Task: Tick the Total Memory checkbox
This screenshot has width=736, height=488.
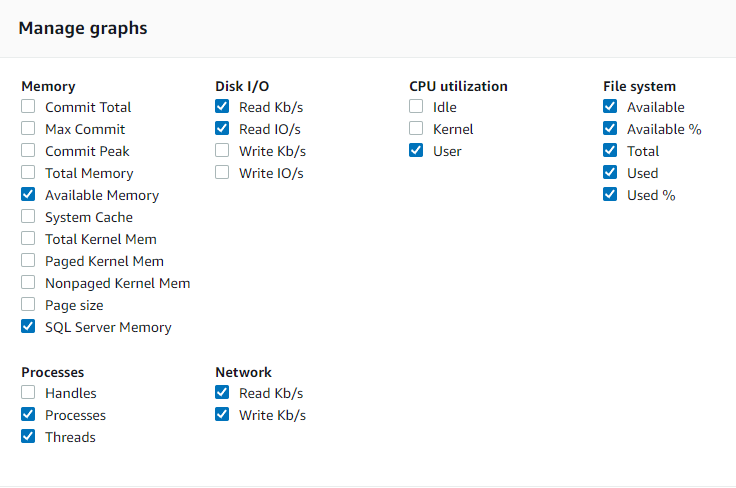Action: 29,173
